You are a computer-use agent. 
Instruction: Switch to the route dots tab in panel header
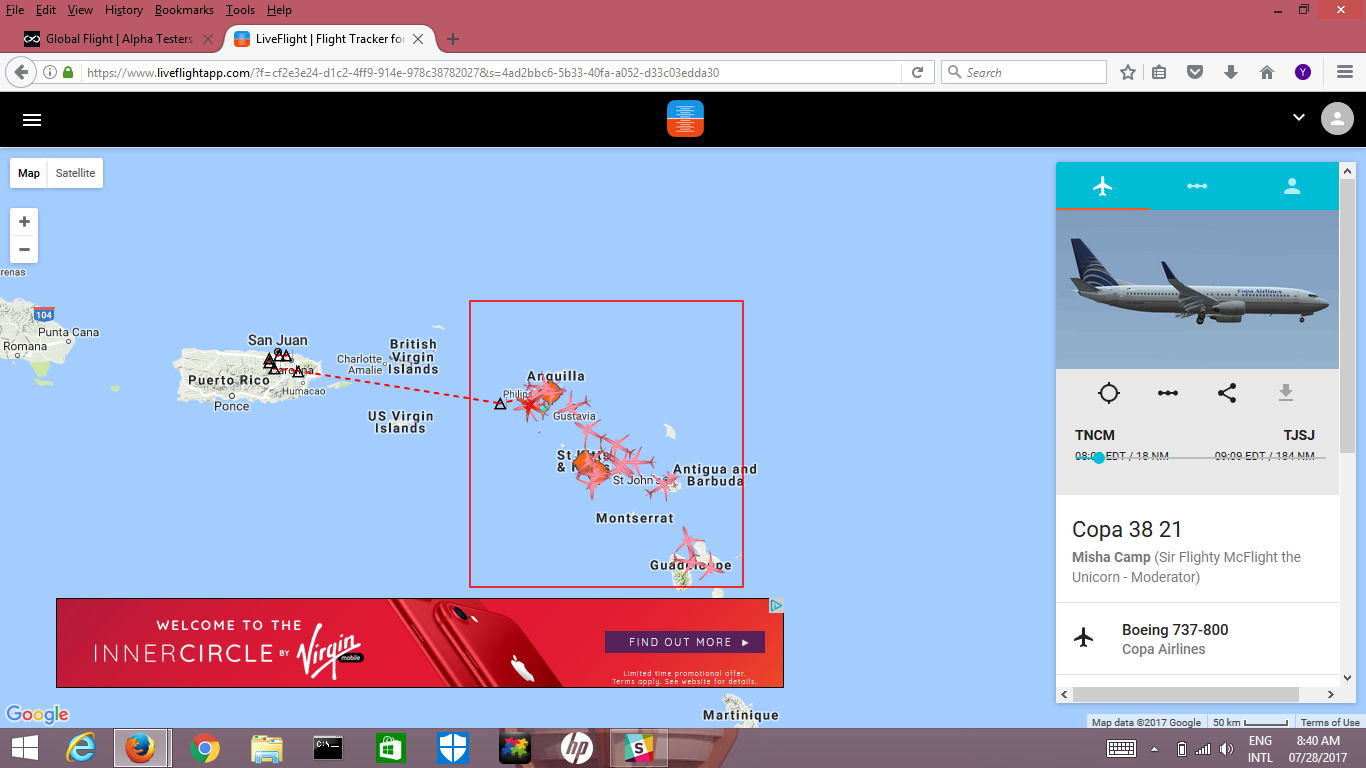coord(1197,186)
